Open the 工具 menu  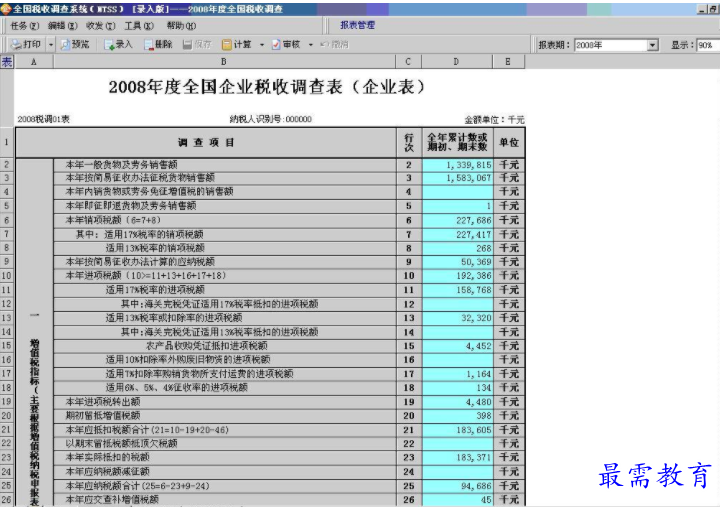pos(139,26)
